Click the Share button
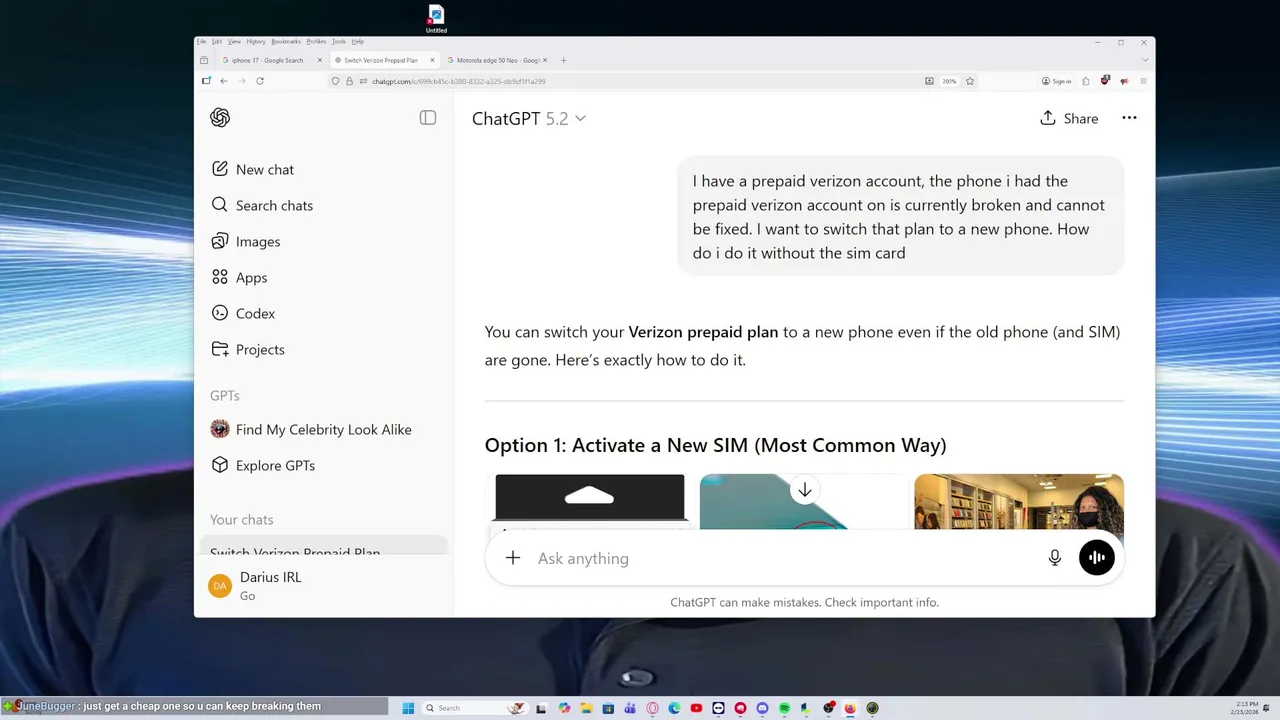 pyautogui.click(x=1069, y=118)
